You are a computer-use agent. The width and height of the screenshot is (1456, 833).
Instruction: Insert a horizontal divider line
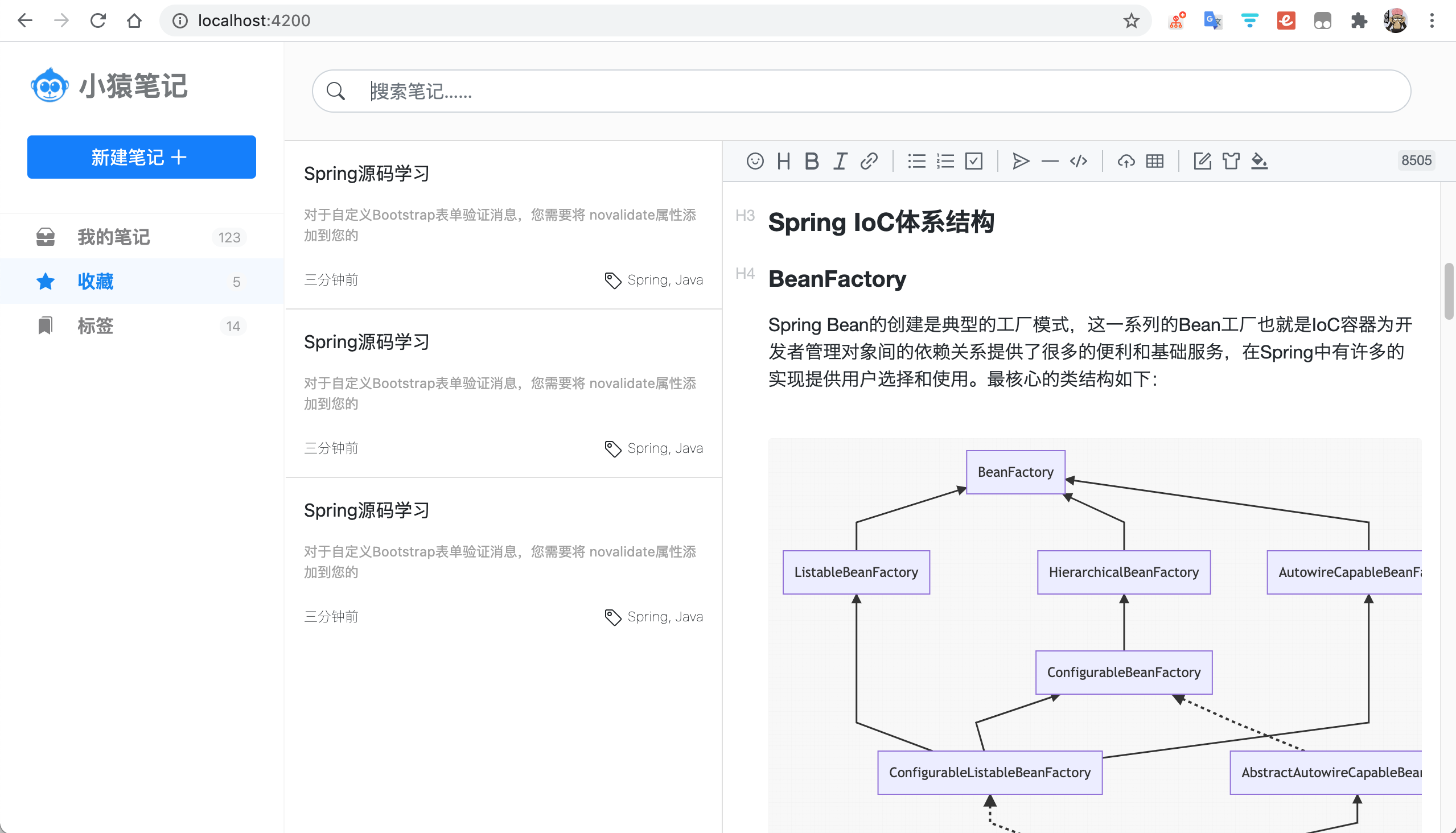[x=1050, y=162]
